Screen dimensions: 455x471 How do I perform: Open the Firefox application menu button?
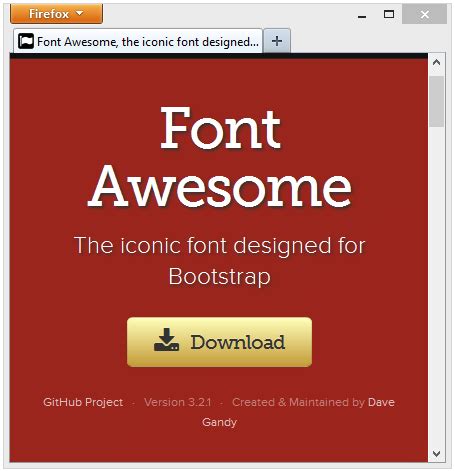pyautogui.click(x=56, y=14)
